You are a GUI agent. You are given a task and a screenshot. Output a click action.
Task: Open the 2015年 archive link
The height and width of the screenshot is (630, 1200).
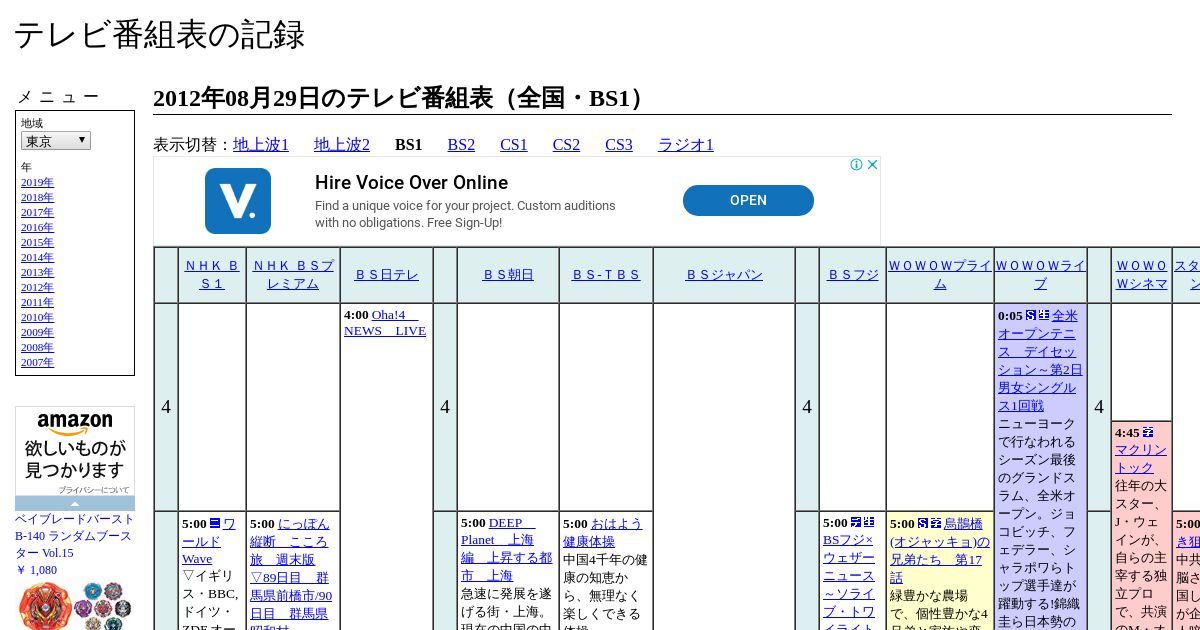[37, 242]
